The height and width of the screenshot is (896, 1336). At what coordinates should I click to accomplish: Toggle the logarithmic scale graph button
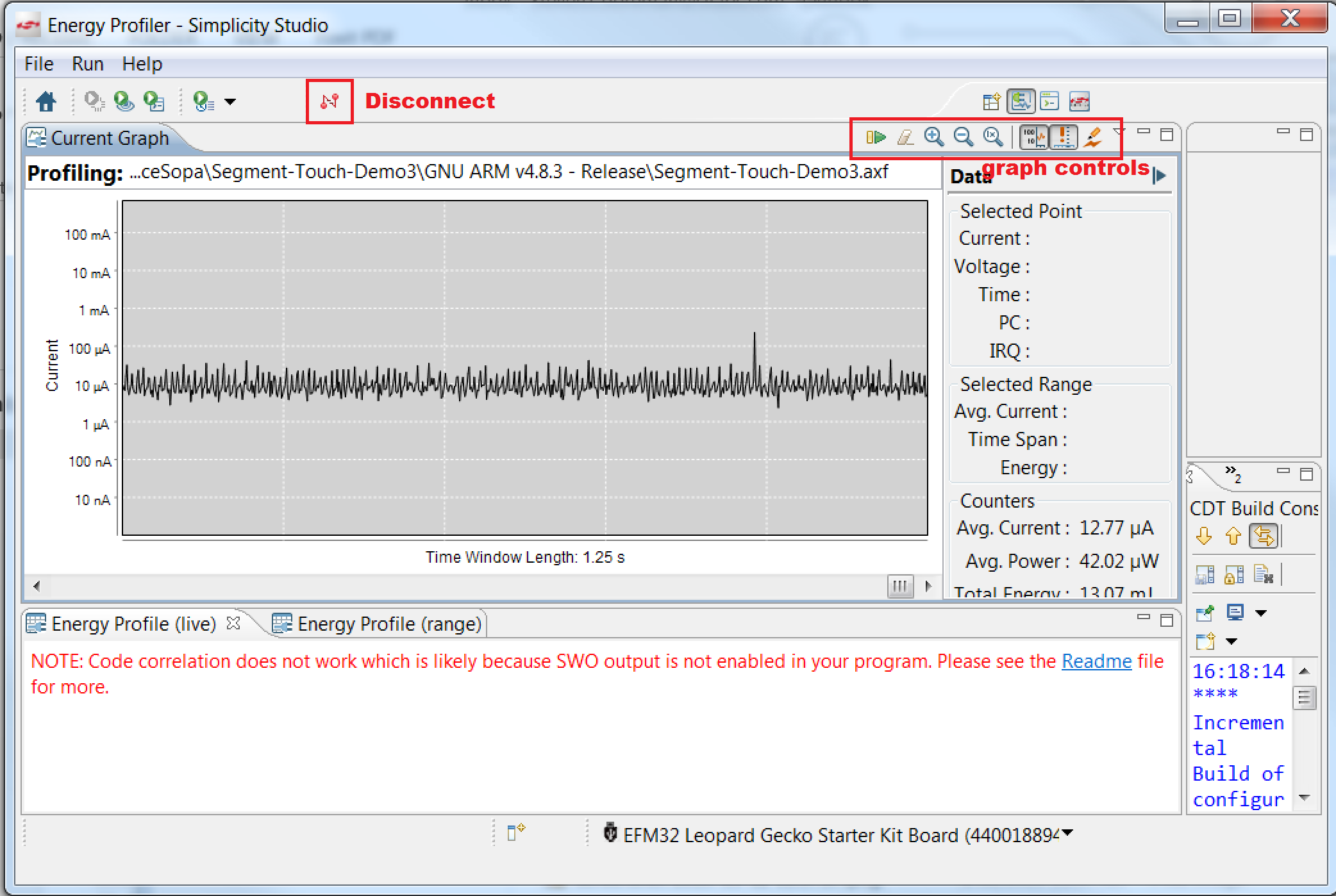[1033, 137]
